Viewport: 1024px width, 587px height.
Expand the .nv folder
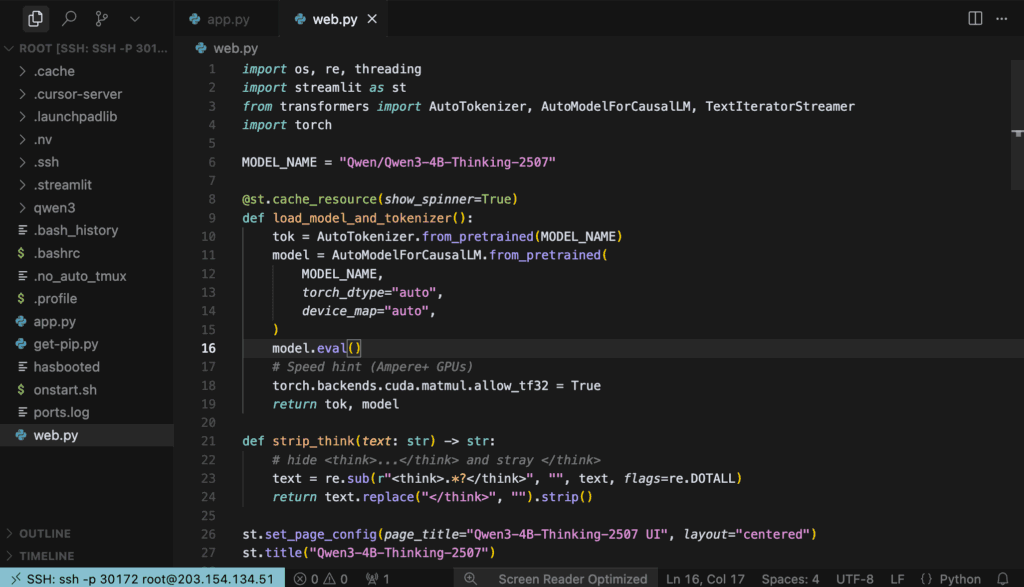click(87, 140)
